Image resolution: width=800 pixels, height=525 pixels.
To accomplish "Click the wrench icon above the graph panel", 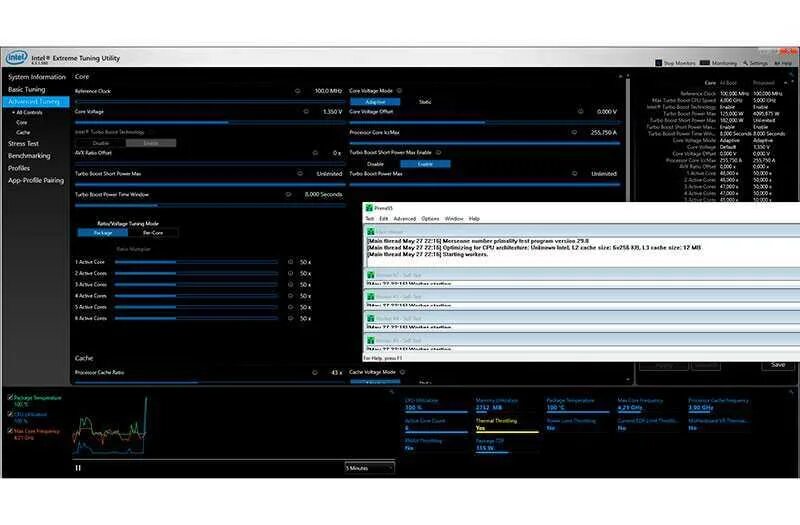I will point(392,392).
